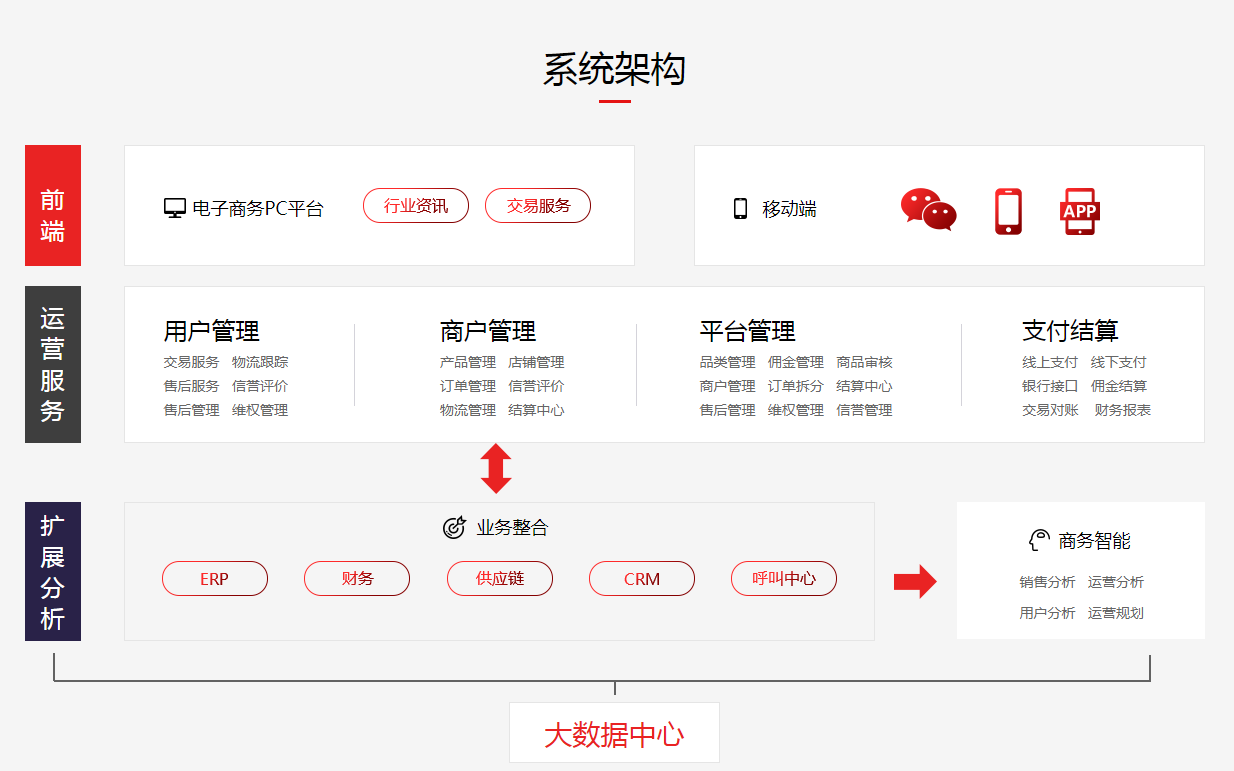Image resolution: width=1234 pixels, height=771 pixels.
Task: Click the 呼叫中心 button
Action: 784,579
